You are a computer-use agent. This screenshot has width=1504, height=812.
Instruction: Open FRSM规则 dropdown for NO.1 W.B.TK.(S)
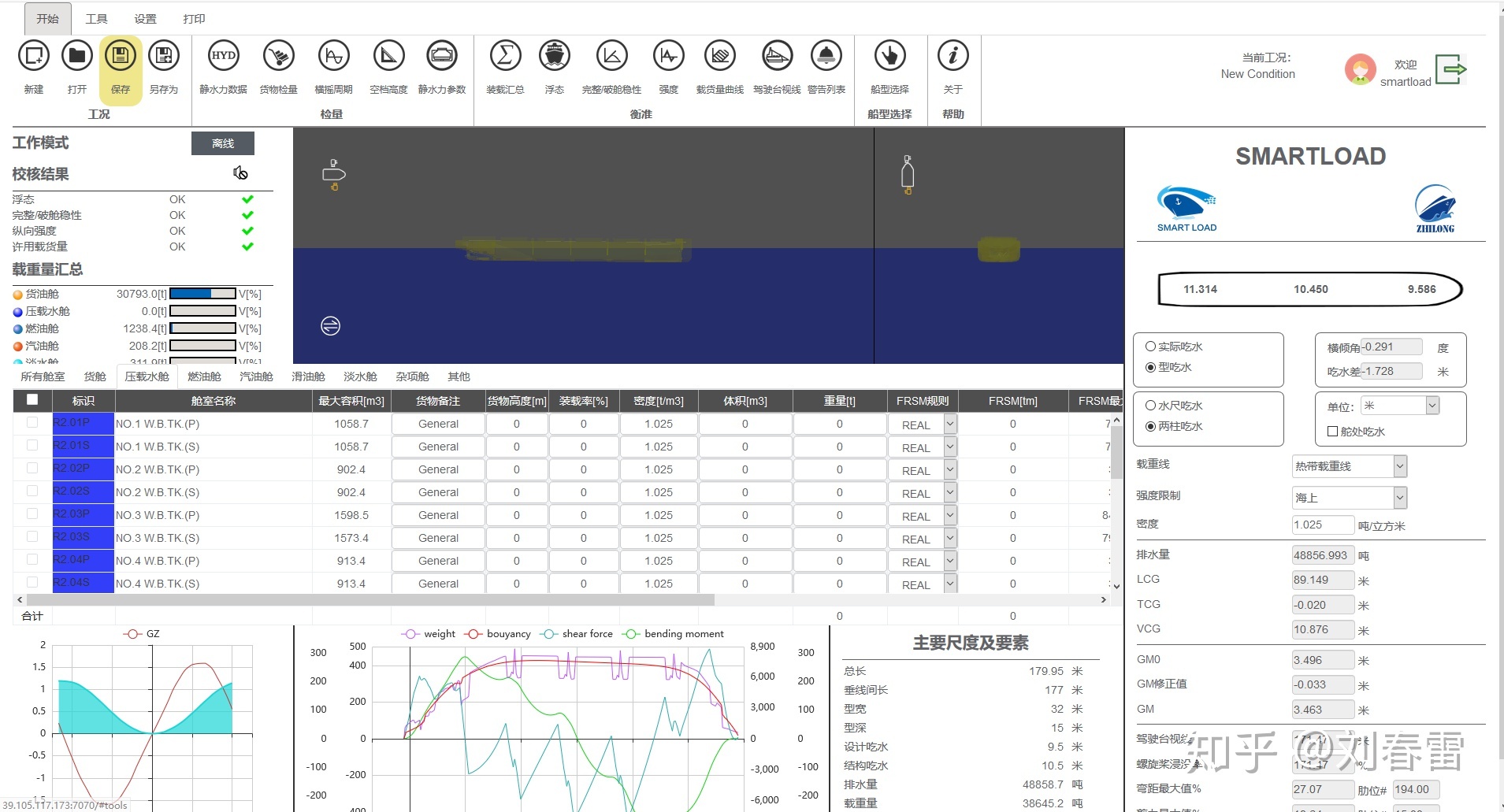coord(923,447)
